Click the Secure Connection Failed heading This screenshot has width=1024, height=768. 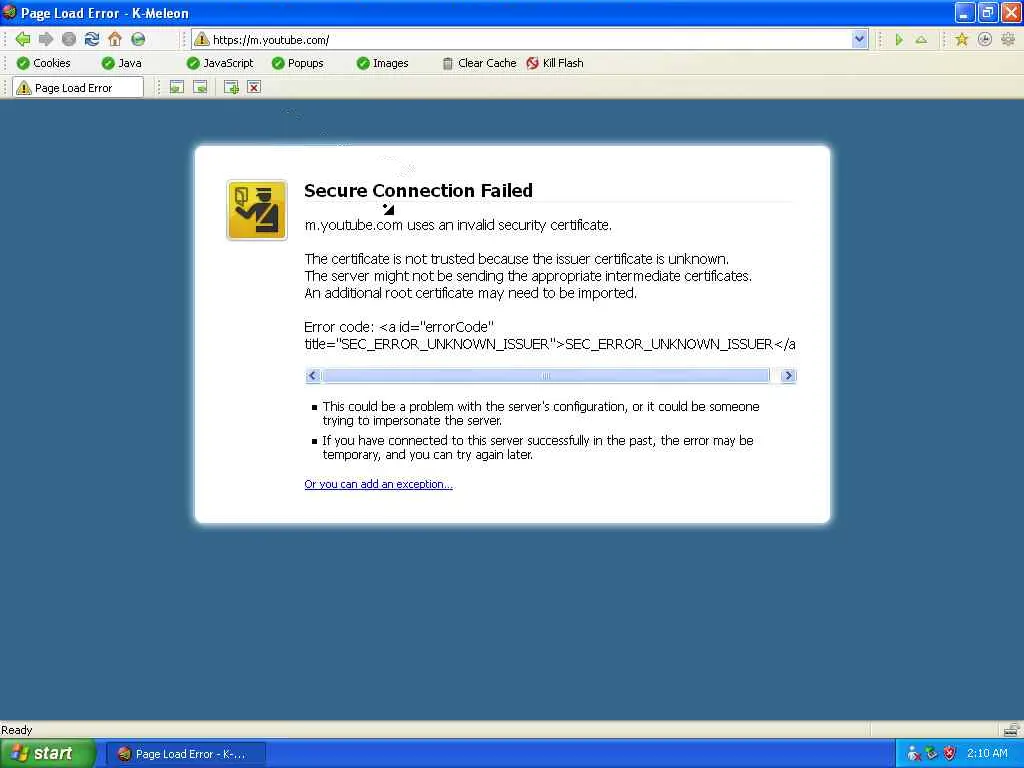419,190
